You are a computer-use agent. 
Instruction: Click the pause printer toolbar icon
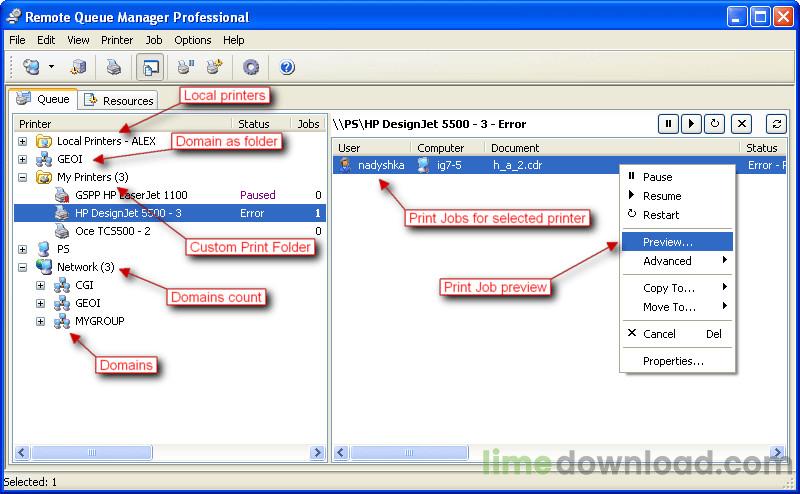tap(186, 67)
